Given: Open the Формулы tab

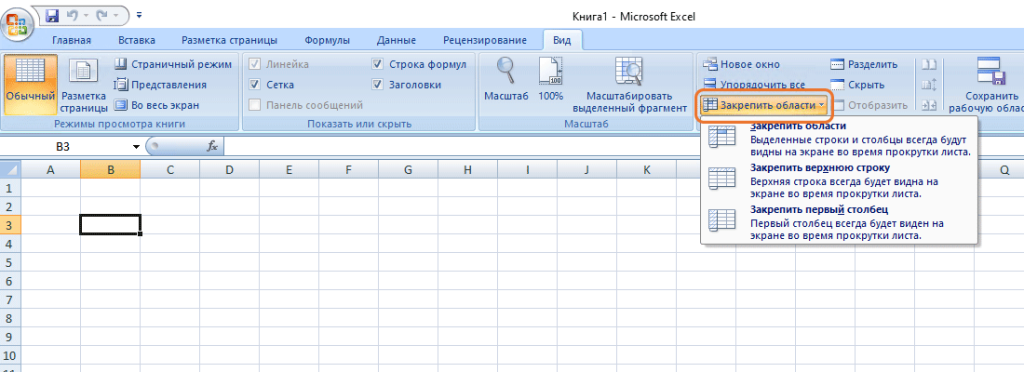Looking at the screenshot, I should pos(327,40).
